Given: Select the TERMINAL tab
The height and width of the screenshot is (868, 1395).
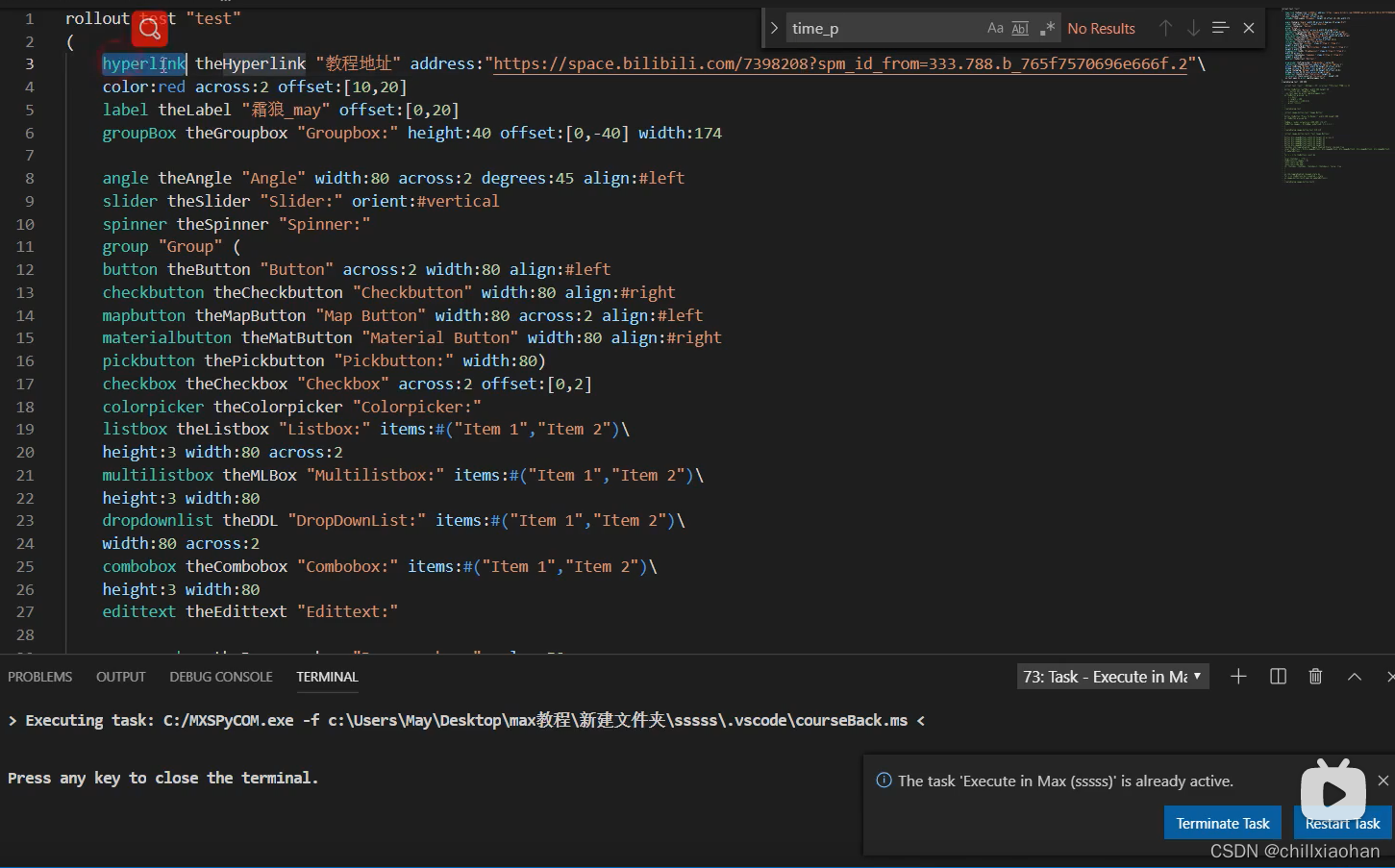Looking at the screenshot, I should [327, 677].
